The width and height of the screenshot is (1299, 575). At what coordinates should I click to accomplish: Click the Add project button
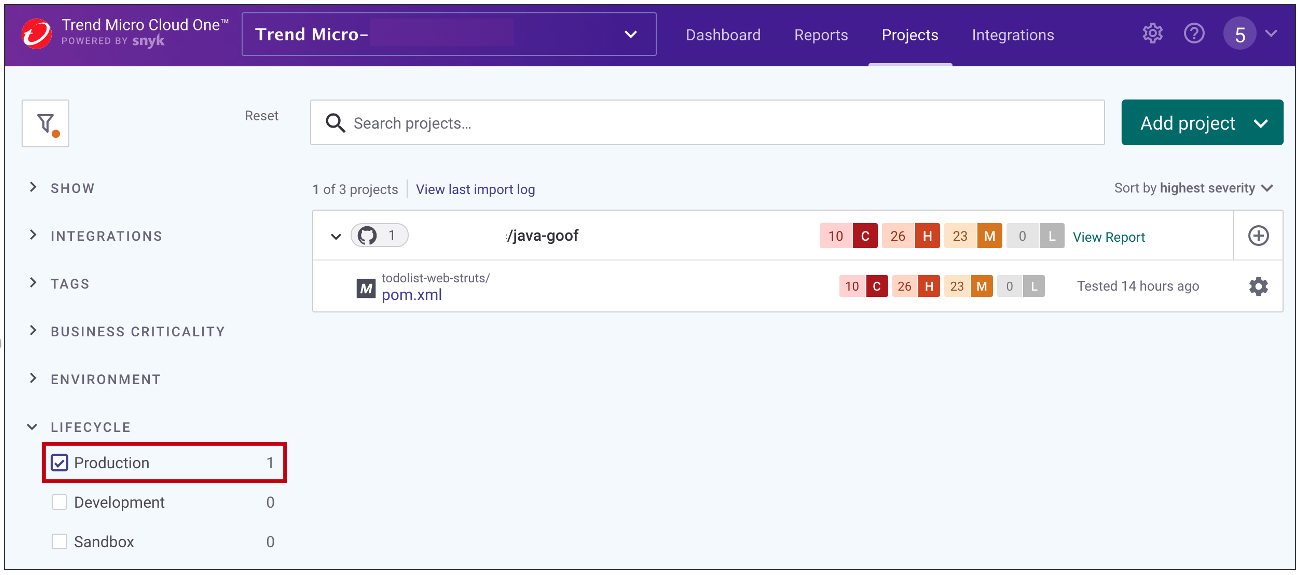tap(1202, 123)
